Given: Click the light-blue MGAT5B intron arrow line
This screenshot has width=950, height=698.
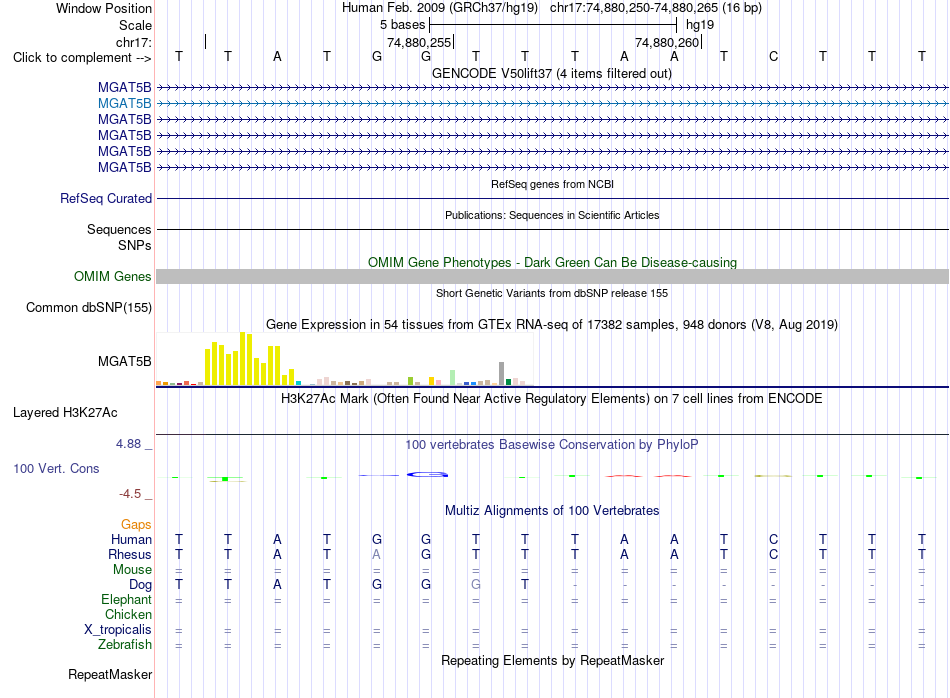Looking at the screenshot, I should coord(552,104).
